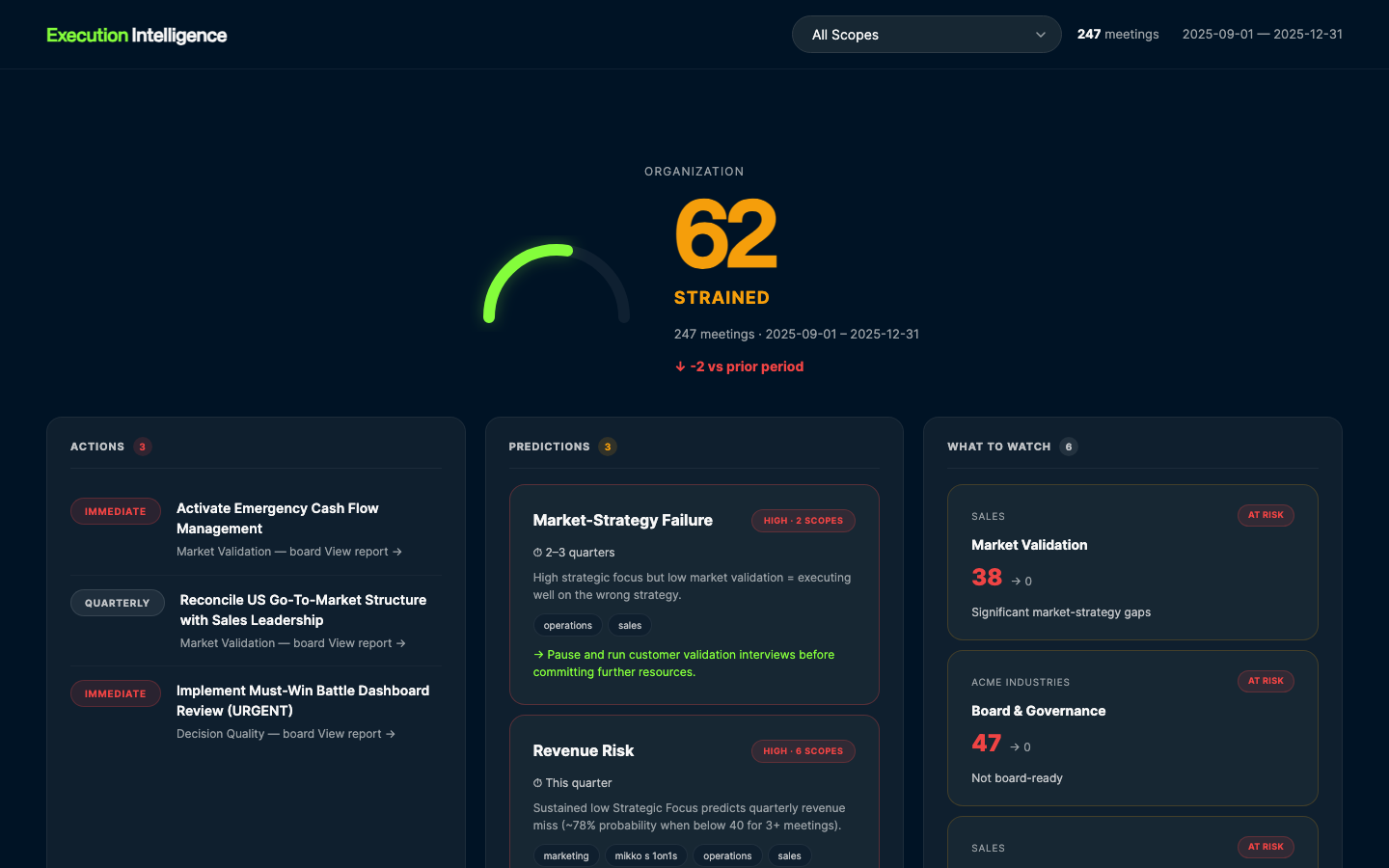The width and height of the screenshot is (1389, 868).
Task: Click the AT RISK badge on Board & Governance card
Action: point(1266,681)
